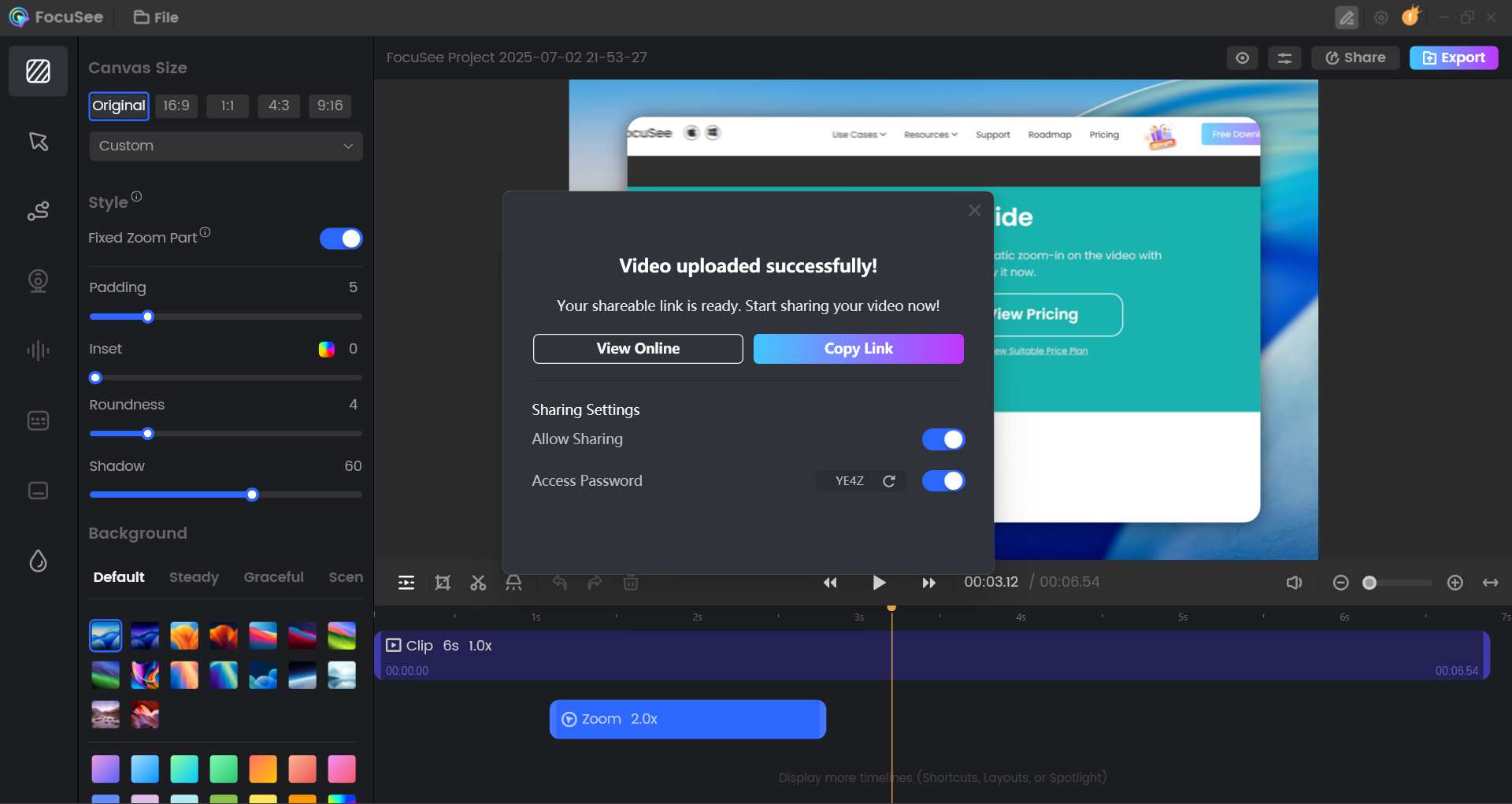Viewport: 1512px width, 804px height.
Task: Select the crop tool in timeline toolbar
Action: pyautogui.click(x=443, y=583)
